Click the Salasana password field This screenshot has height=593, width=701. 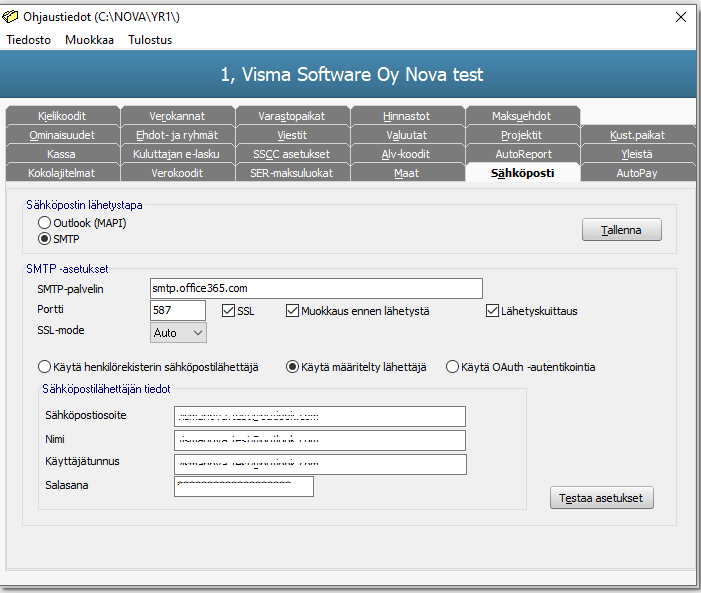pos(244,487)
